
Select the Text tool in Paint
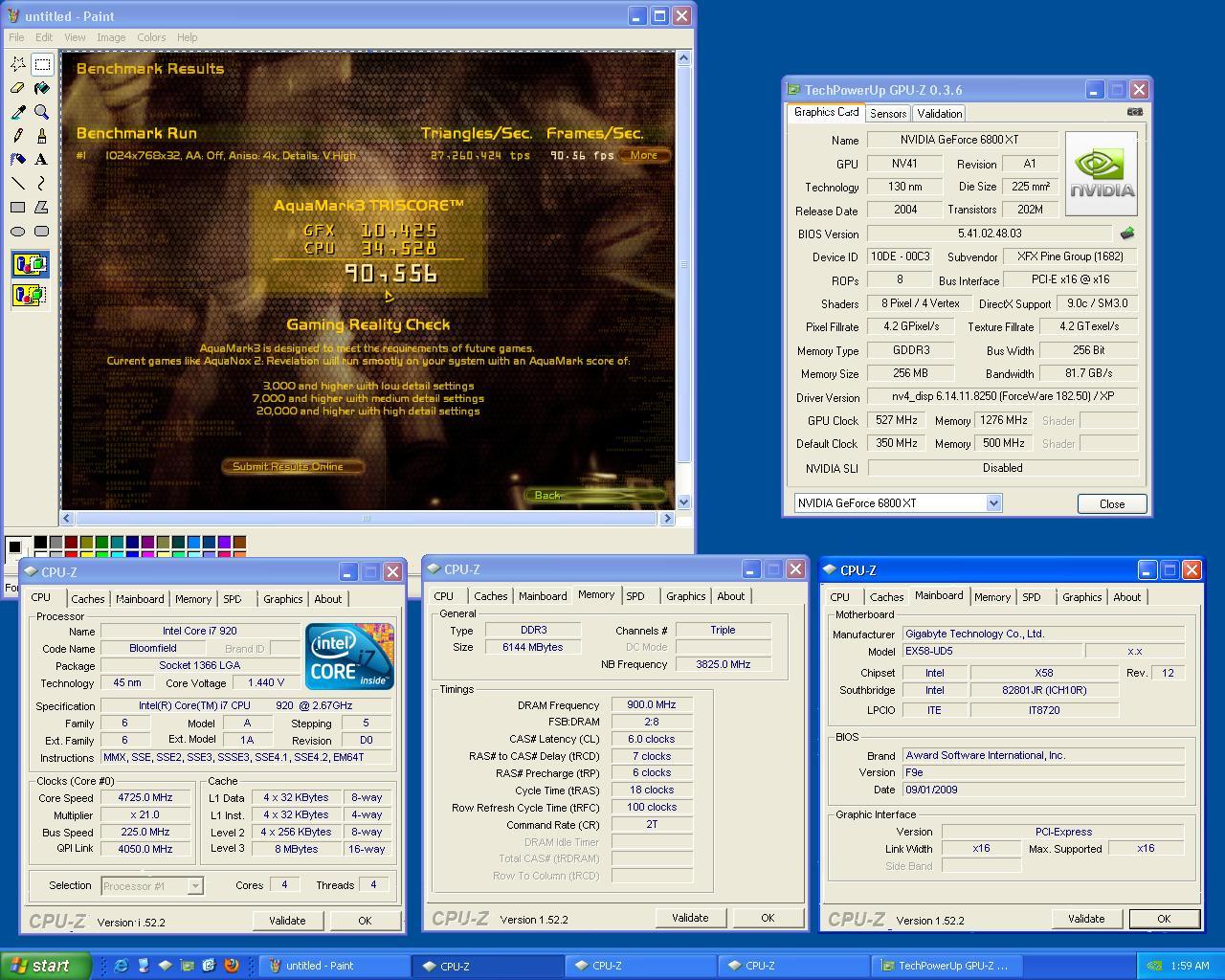[42, 159]
